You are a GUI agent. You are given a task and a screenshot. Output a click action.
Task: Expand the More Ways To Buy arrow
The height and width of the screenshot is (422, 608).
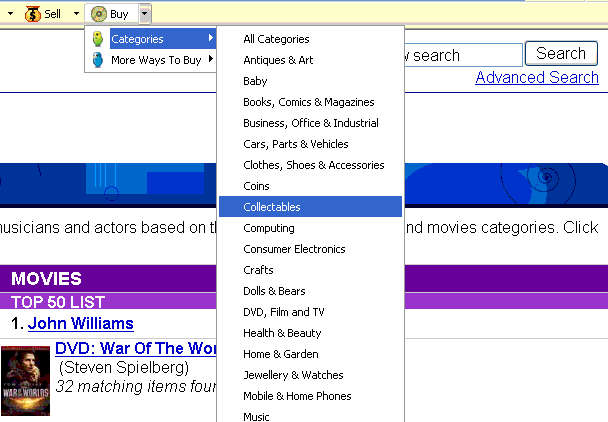[211, 59]
